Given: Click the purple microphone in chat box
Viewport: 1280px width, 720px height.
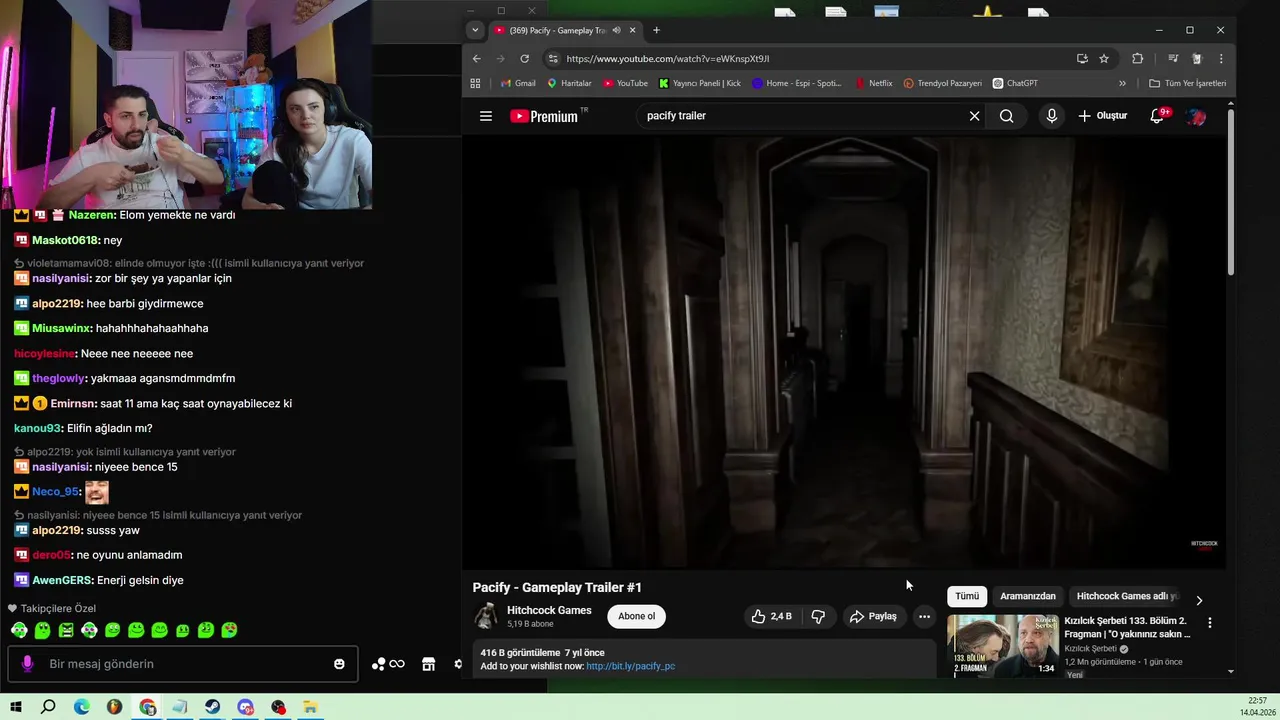Looking at the screenshot, I should 27,664.
